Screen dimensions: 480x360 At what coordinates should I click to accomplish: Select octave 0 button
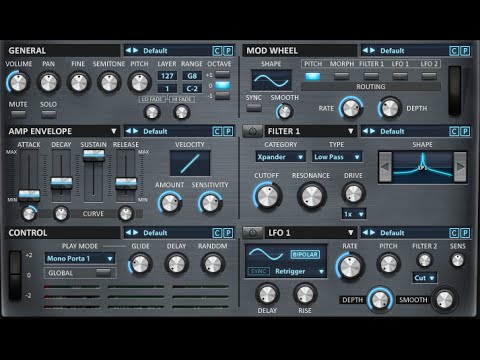pos(222,85)
